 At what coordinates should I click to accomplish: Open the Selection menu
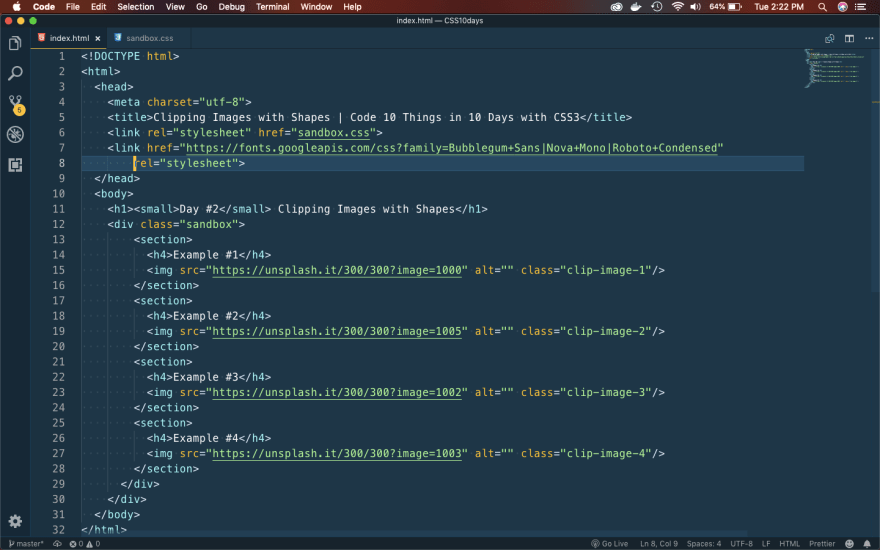[x=136, y=7]
